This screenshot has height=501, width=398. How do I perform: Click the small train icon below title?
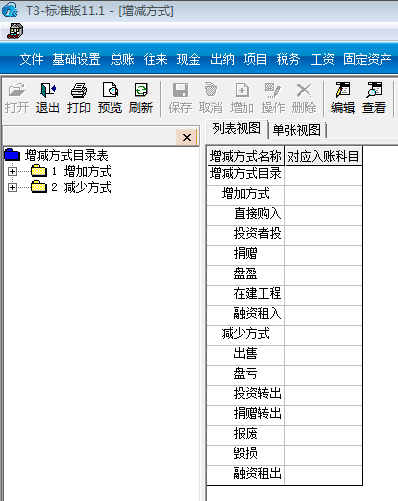(x=15, y=31)
